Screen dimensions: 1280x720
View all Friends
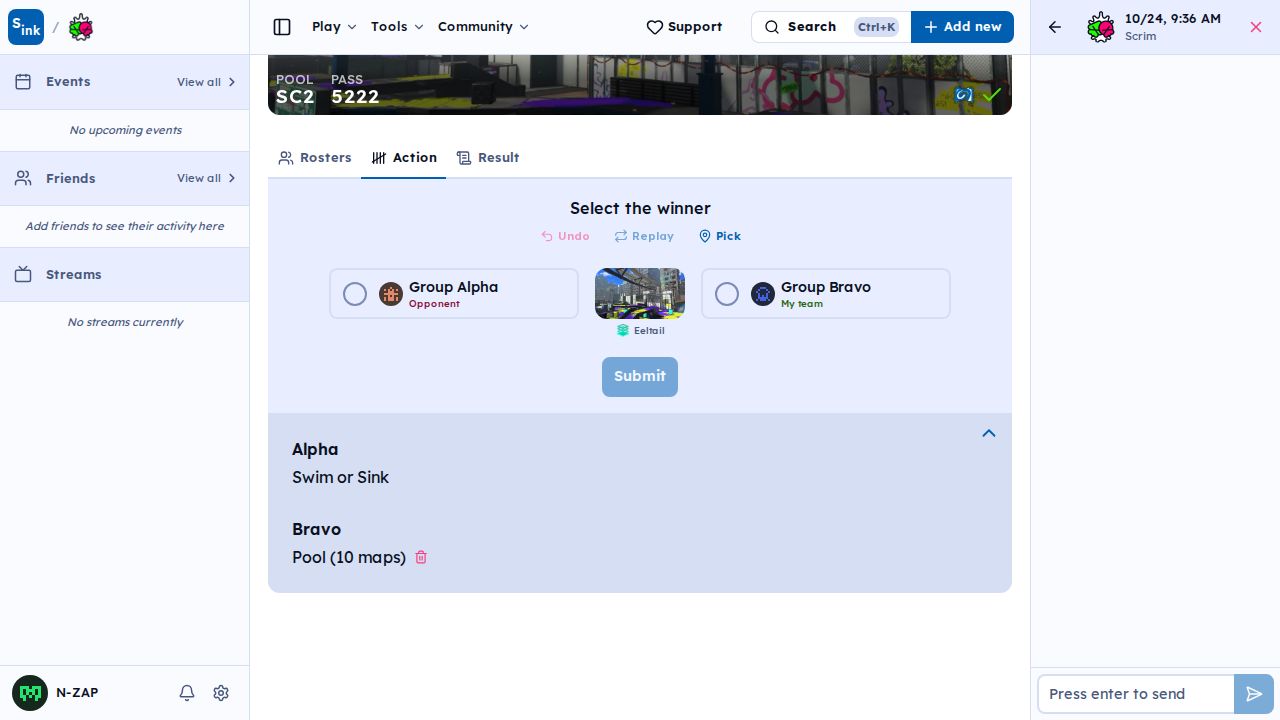click(x=207, y=178)
